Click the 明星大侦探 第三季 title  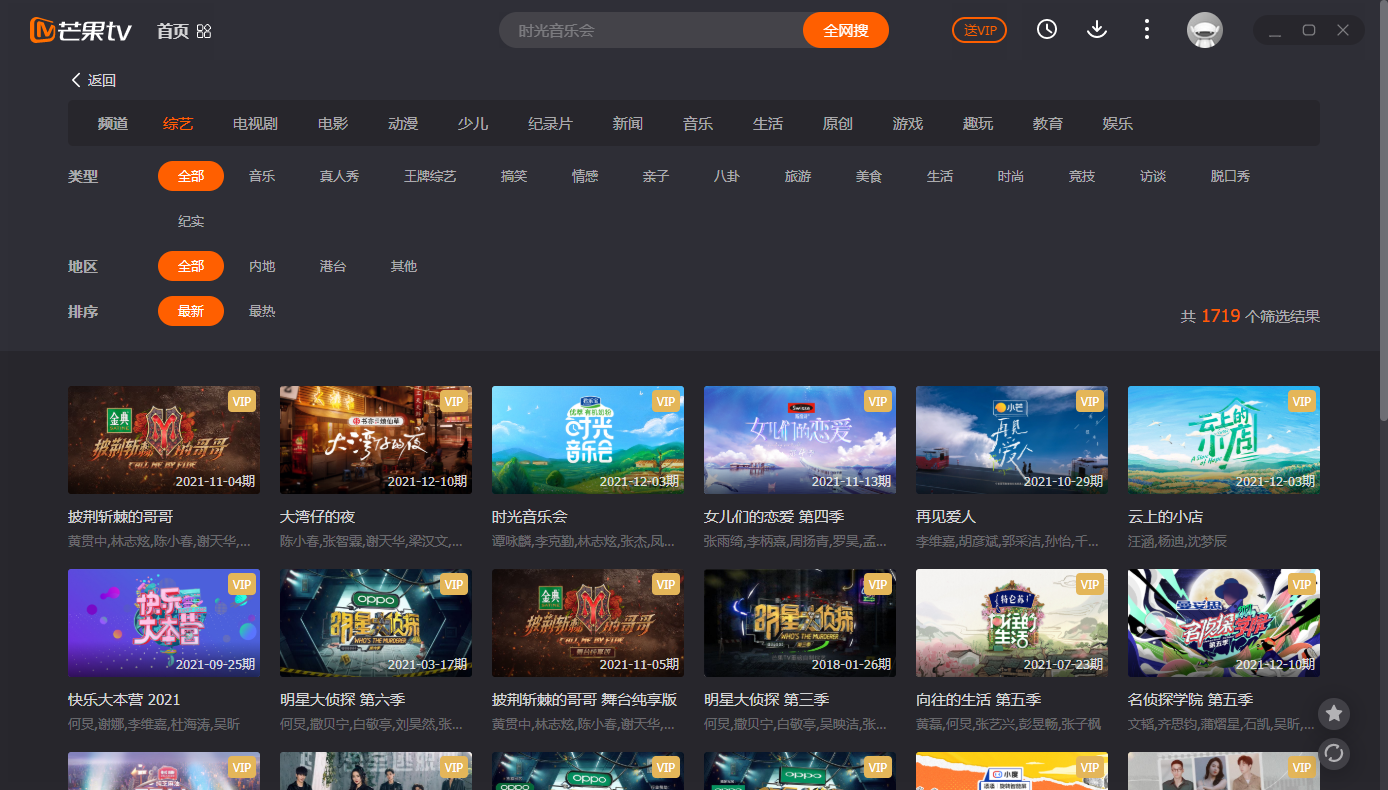[766, 699]
